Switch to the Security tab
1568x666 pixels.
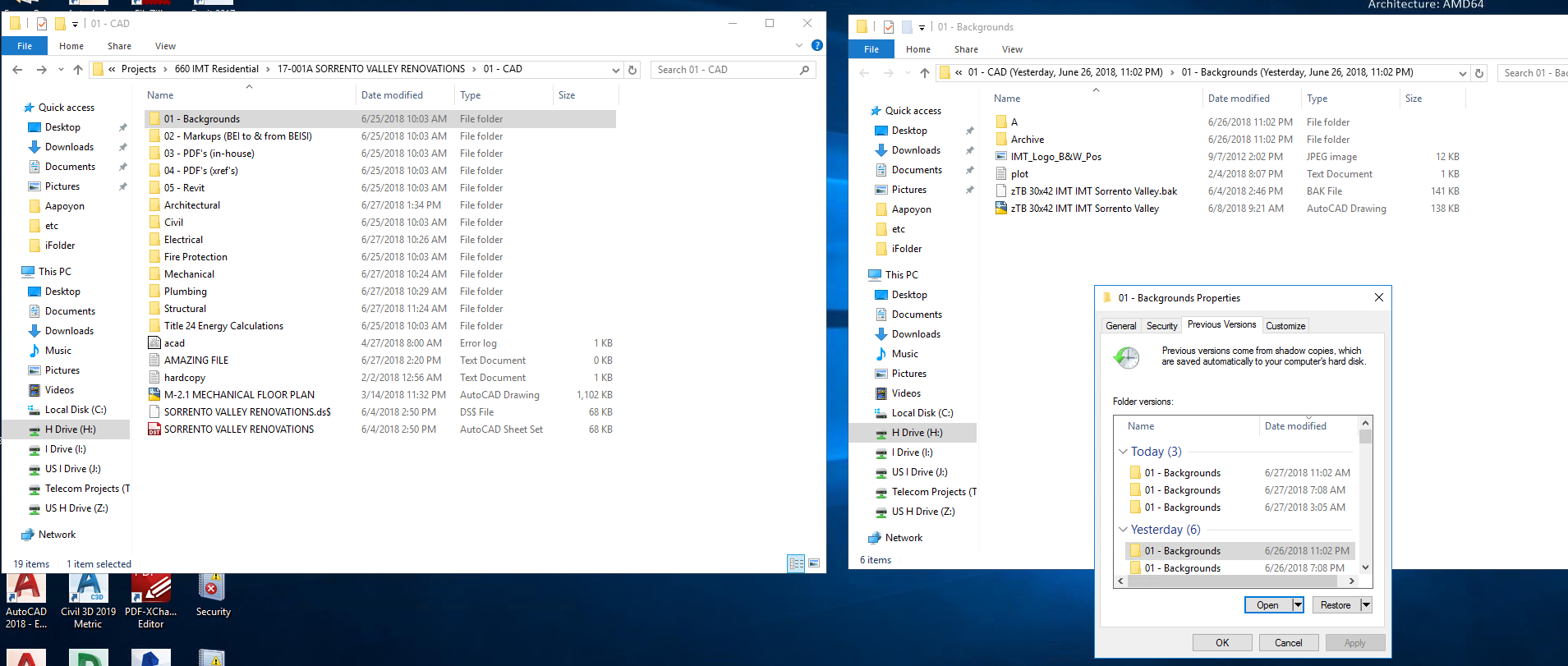tap(1161, 326)
